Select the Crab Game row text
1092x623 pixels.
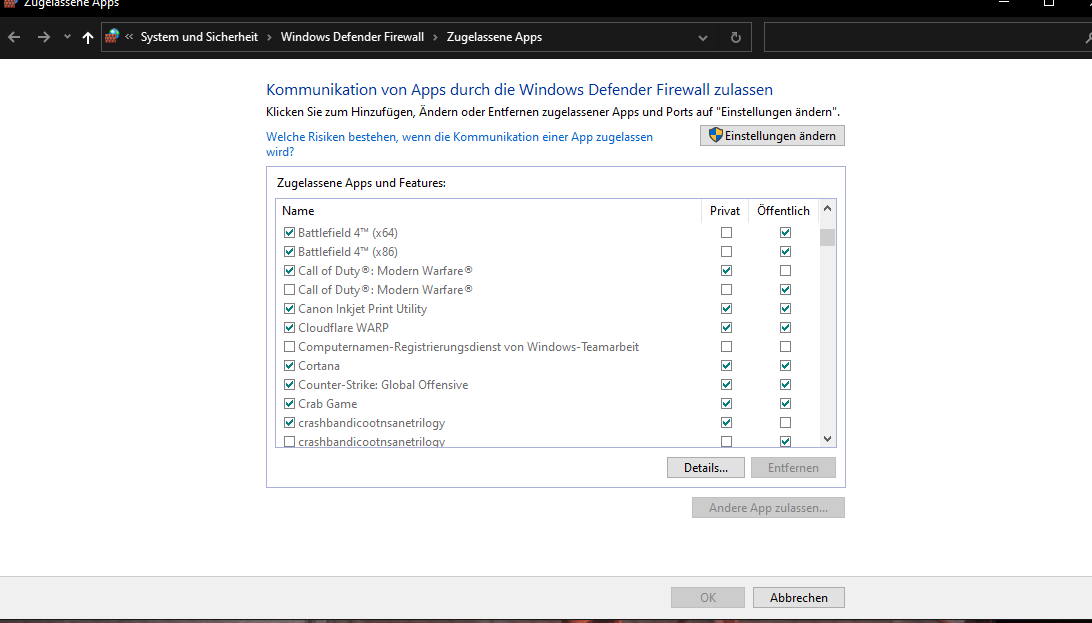click(327, 404)
